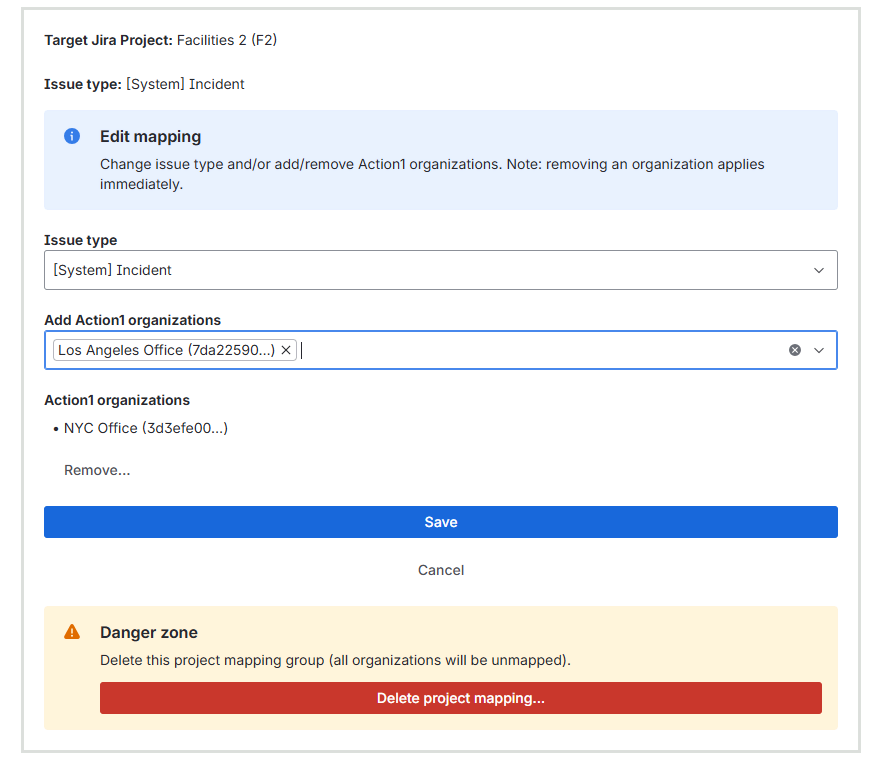Click the Remove... link under Action1 organizations
Screen dimensions: 881x765
[x=97, y=469]
